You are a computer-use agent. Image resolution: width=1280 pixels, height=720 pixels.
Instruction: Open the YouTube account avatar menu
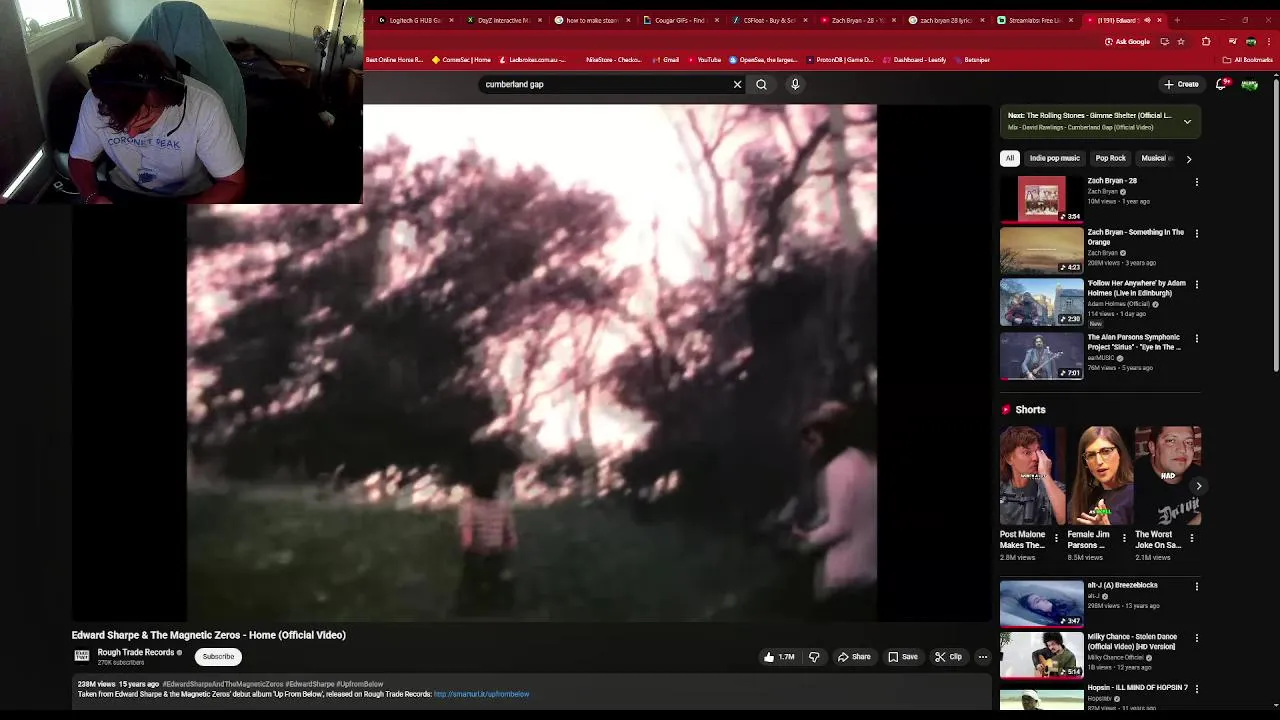[x=1249, y=84]
